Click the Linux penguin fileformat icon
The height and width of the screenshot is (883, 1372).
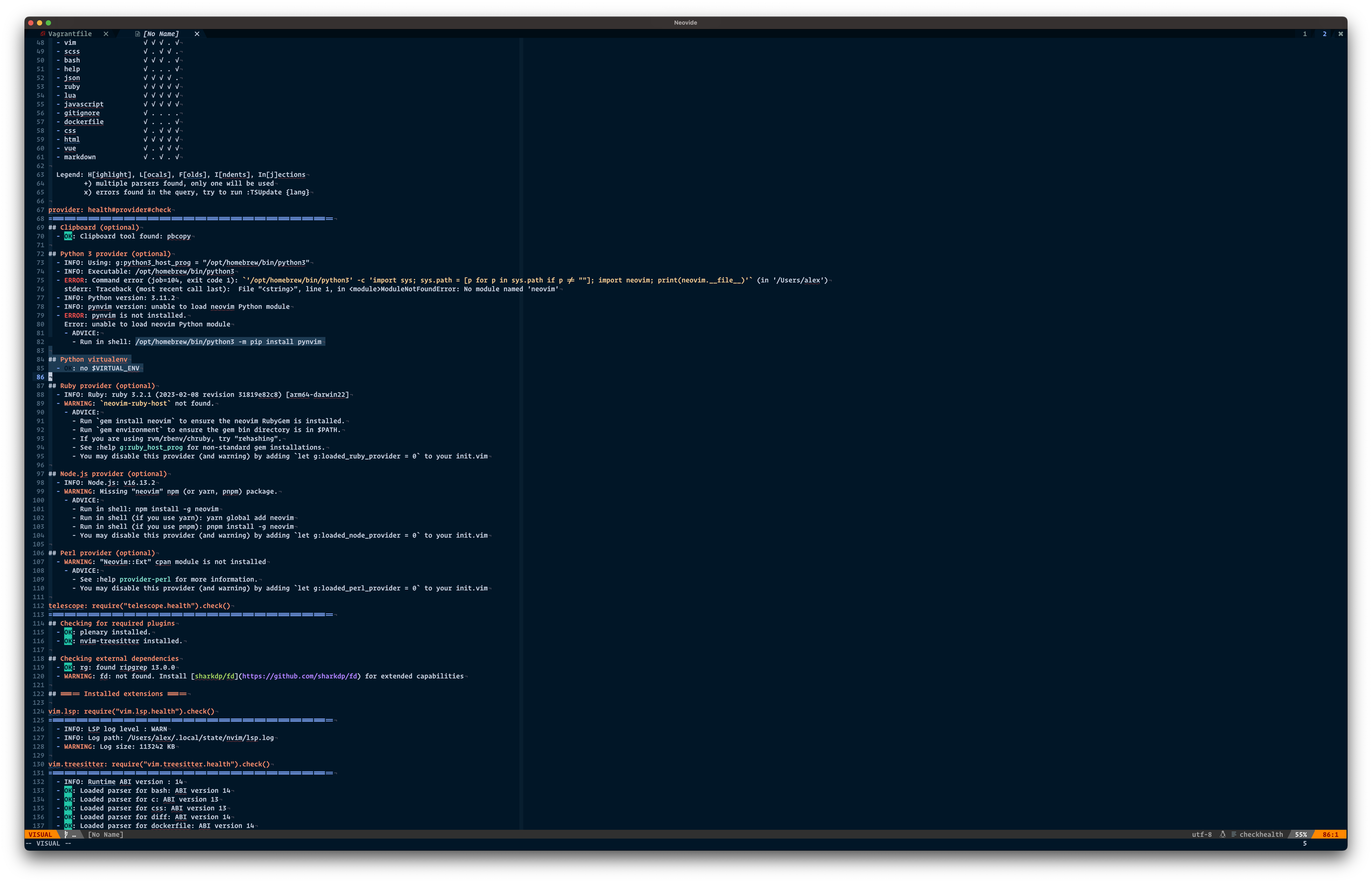pyautogui.click(x=1222, y=834)
